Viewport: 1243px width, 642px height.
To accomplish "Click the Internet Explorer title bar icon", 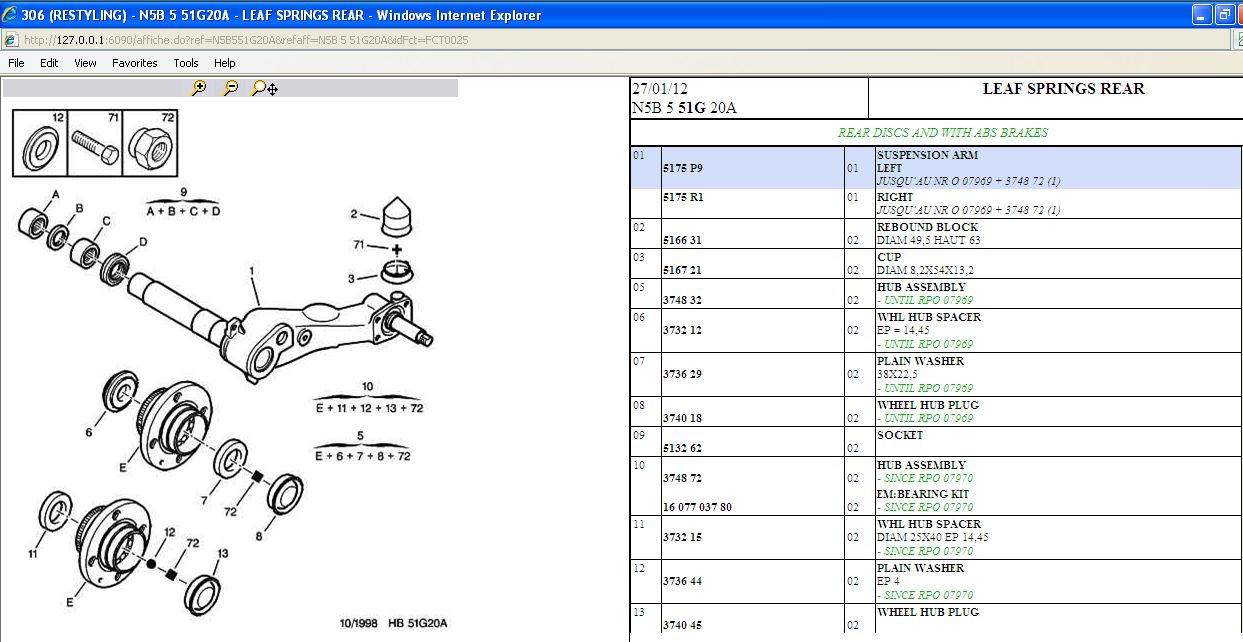I will [11, 15].
